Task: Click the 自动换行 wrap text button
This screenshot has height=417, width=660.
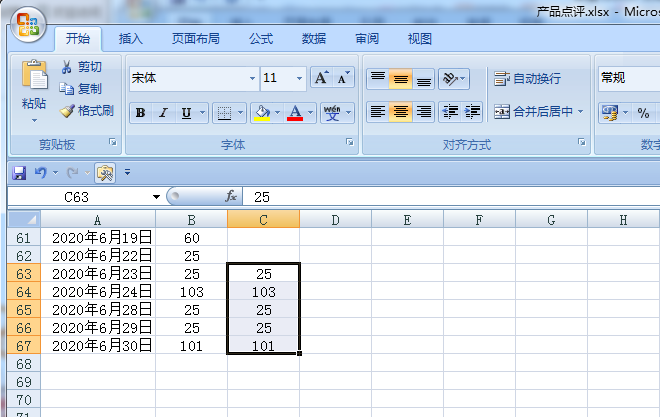Action: (x=527, y=79)
